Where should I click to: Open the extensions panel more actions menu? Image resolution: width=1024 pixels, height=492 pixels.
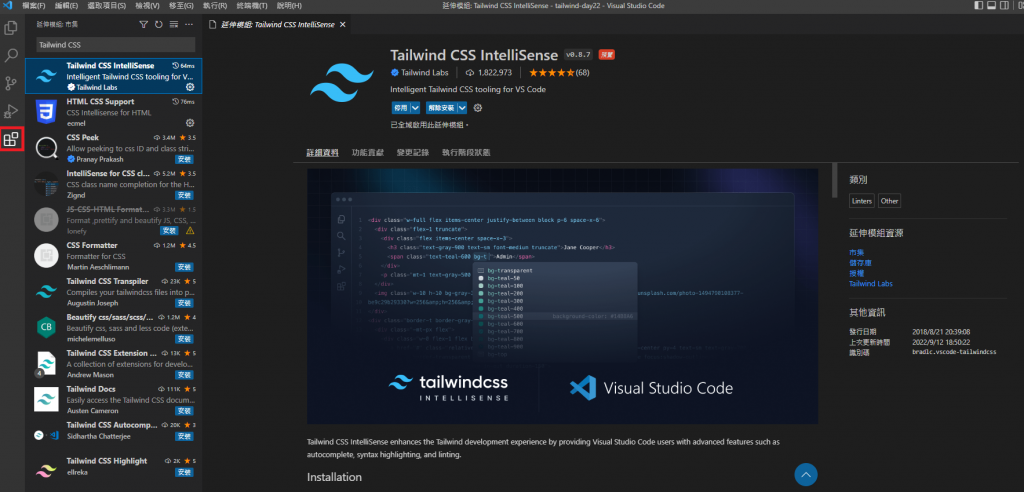[189, 24]
